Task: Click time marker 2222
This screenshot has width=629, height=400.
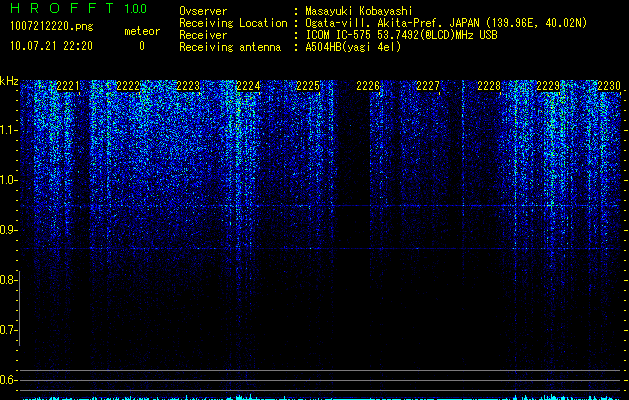Action: click(128, 86)
